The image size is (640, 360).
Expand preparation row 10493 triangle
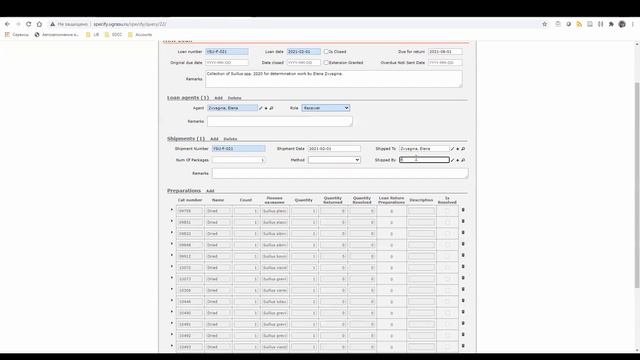[x=172, y=346]
